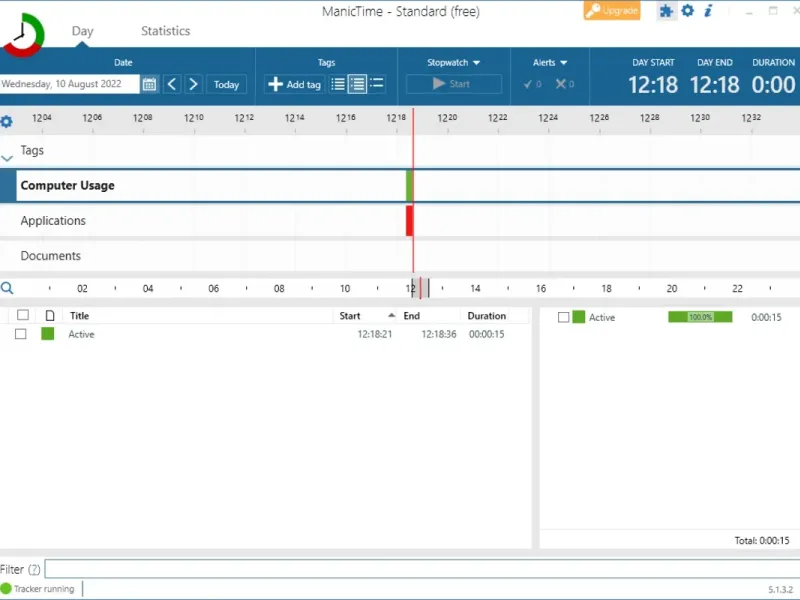Open the info icon in title bar
The width and height of the screenshot is (800, 600).
coord(708,10)
